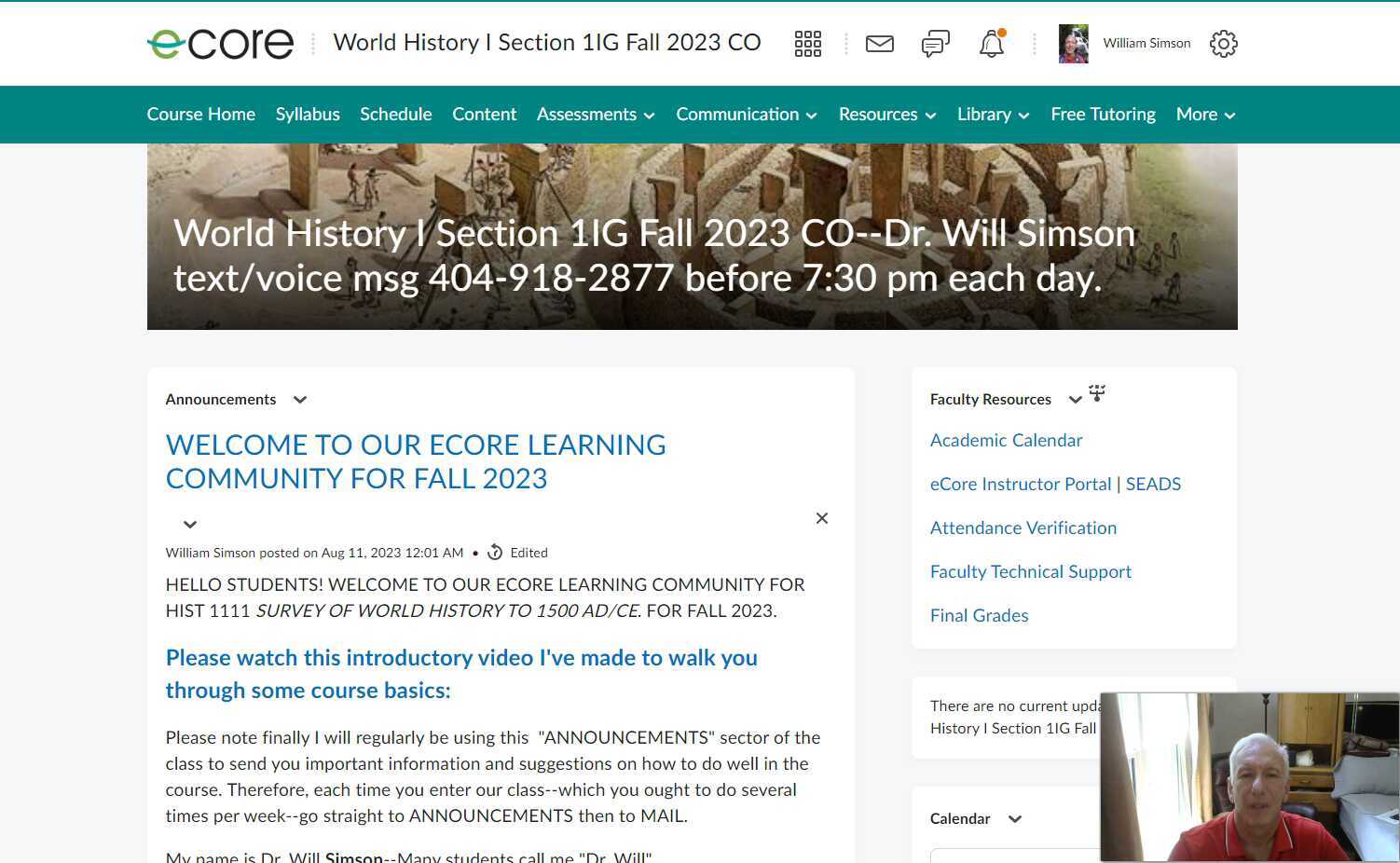Click the icon beside Faculty Resources heading
This screenshot has width=1400, height=863.
[1097, 393]
